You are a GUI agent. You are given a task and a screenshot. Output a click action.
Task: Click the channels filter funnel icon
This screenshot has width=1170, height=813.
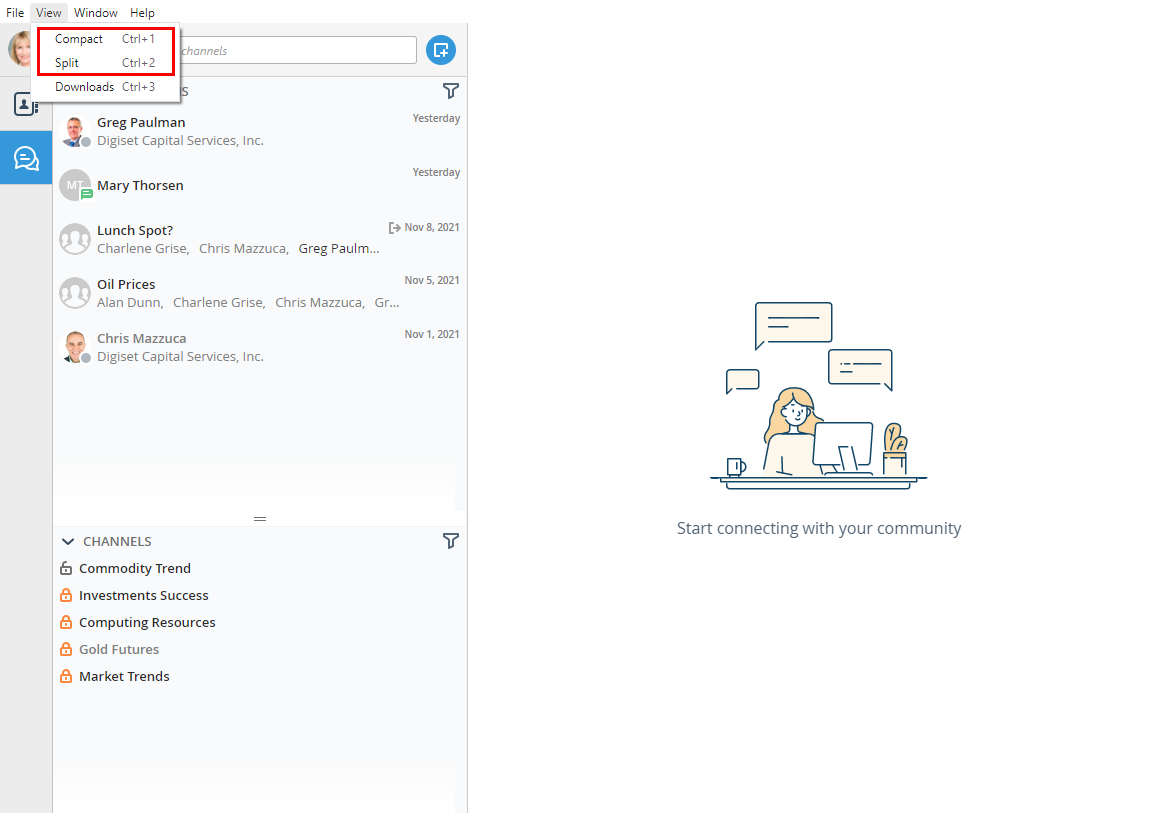click(451, 541)
